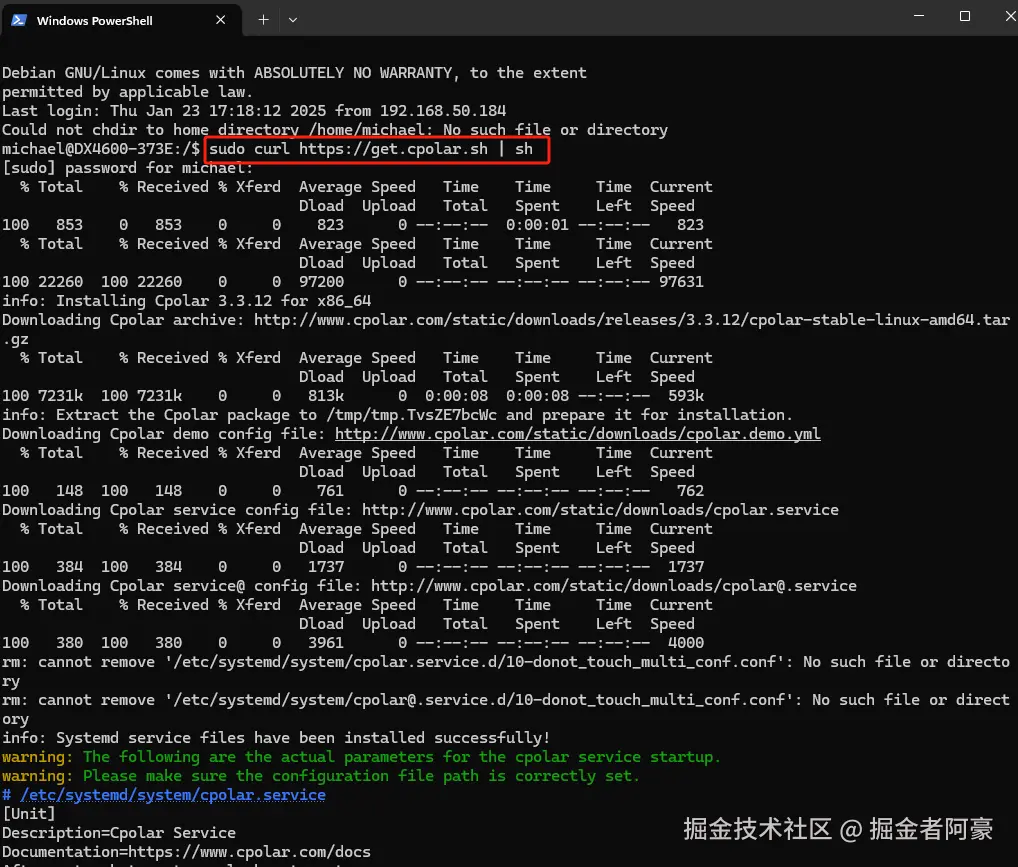Click the cpolar.service download URL text
Viewport: 1018px width, 867px height.
600,510
